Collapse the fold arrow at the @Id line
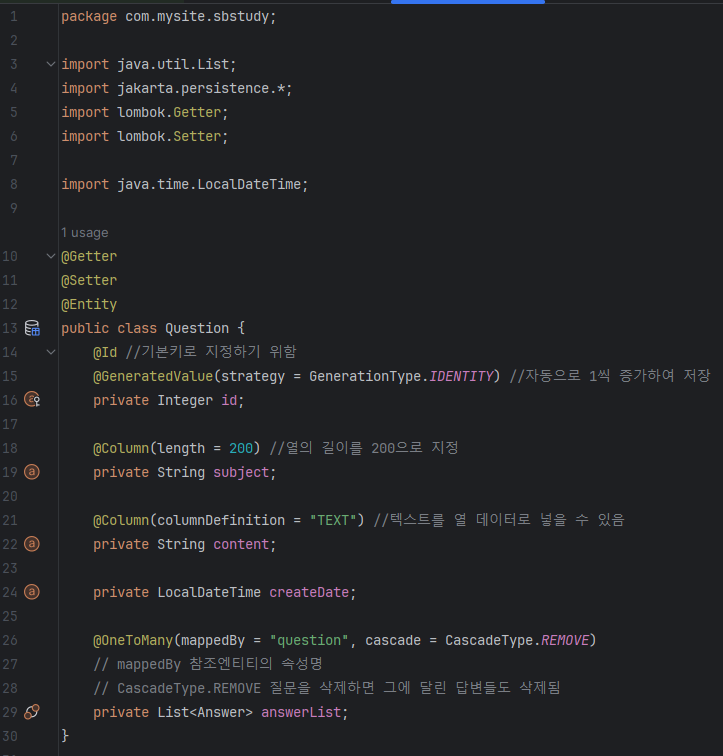The height and width of the screenshot is (756, 723). coord(51,352)
